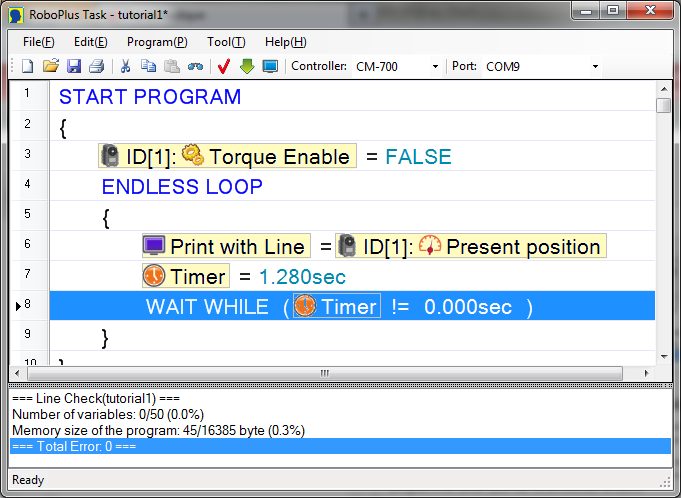Expand the Port COM9 dropdown

(x=595, y=67)
